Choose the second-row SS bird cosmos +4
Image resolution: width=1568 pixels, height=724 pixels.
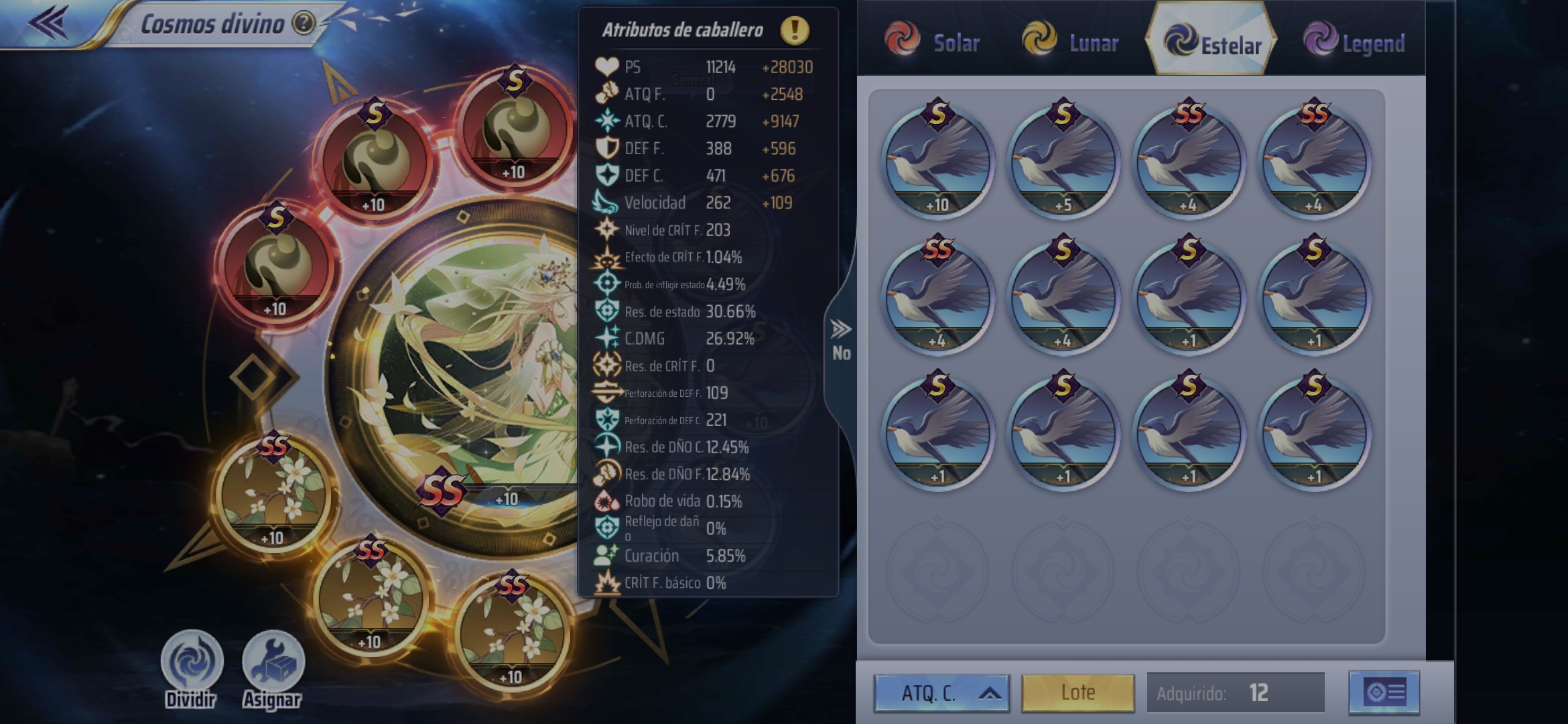click(x=937, y=297)
